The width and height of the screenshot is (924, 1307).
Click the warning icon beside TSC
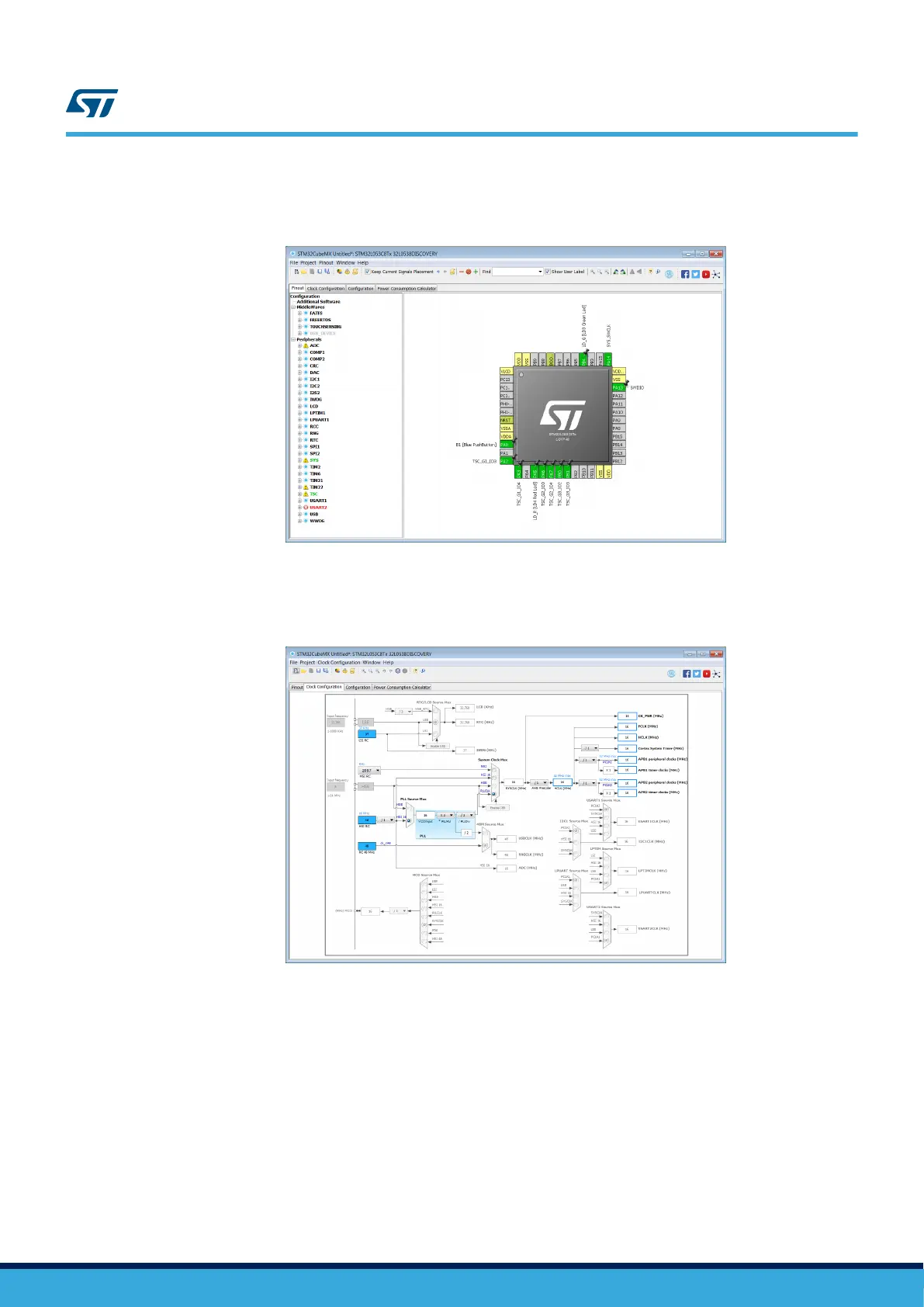point(306,494)
